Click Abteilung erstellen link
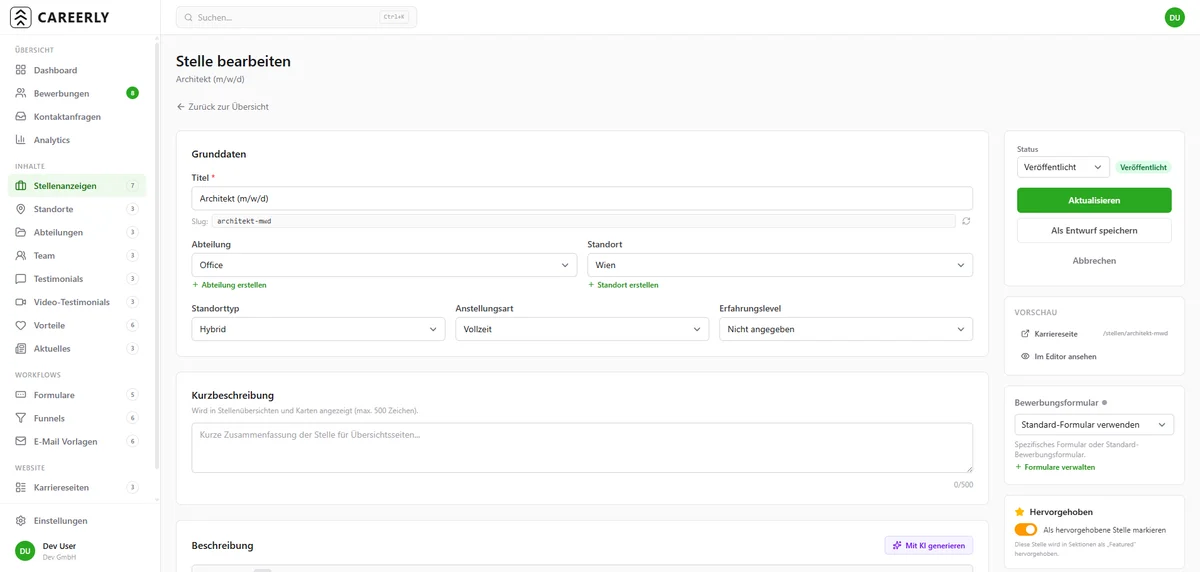Image resolution: width=1200 pixels, height=572 pixels. [229, 285]
